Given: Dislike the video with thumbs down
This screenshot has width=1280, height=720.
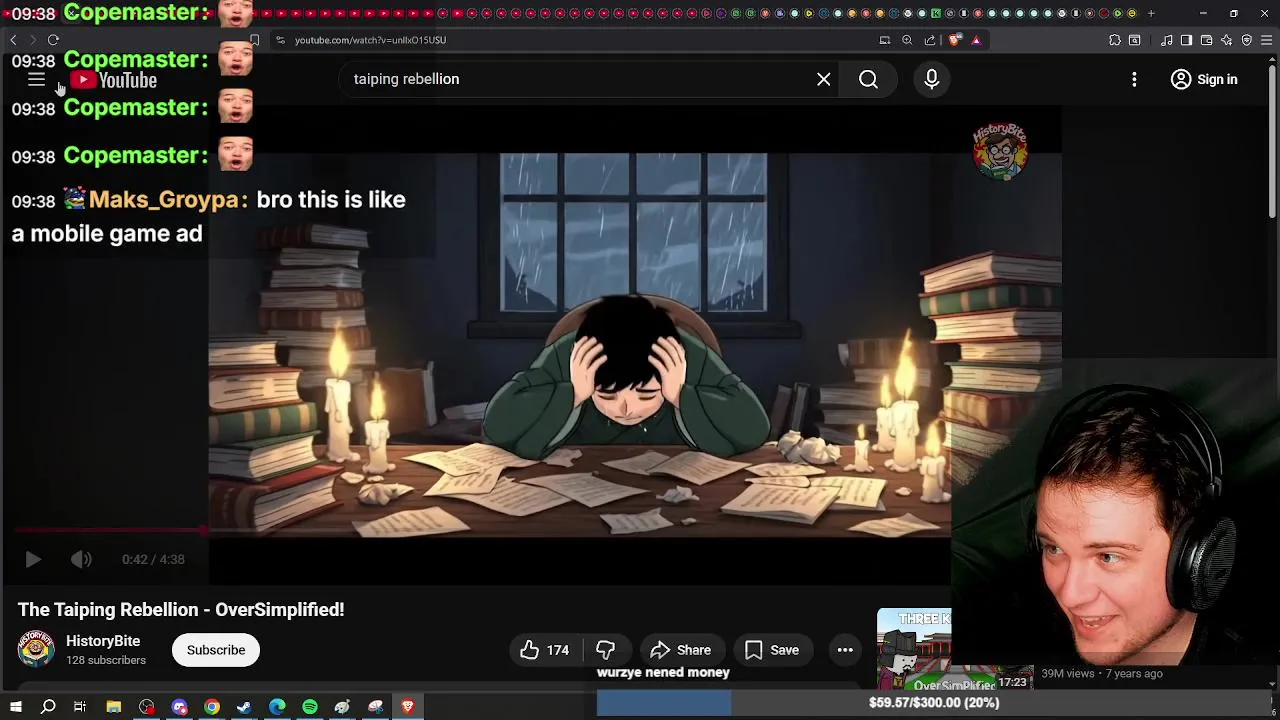Looking at the screenshot, I should click(605, 650).
